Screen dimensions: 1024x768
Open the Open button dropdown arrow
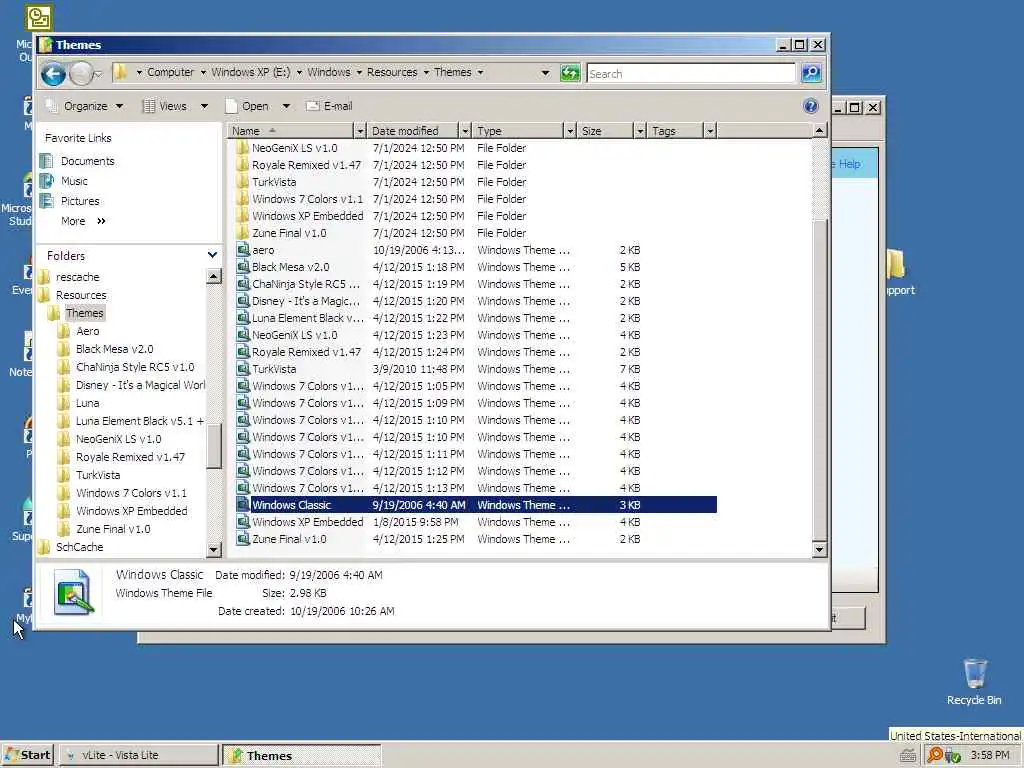(x=286, y=106)
